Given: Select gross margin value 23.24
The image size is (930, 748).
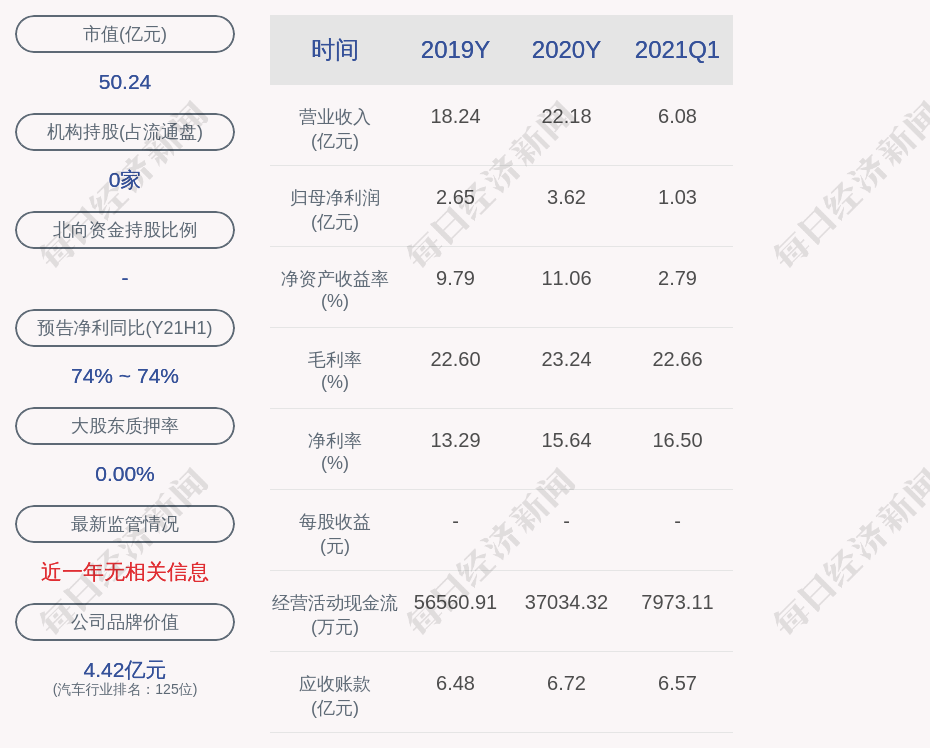Looking at the screenshot, I should pos(566,359).
